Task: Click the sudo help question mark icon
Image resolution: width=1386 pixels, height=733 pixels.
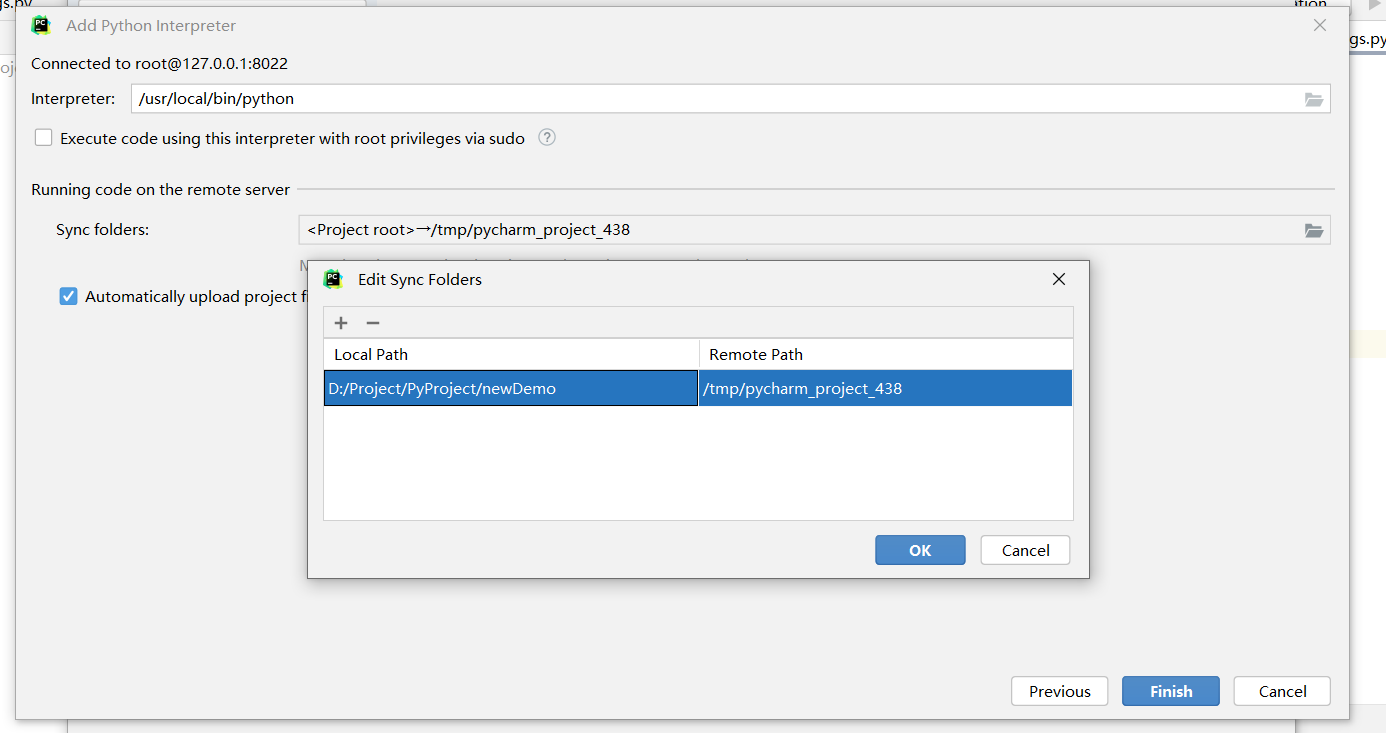Action: click(547, 138)
